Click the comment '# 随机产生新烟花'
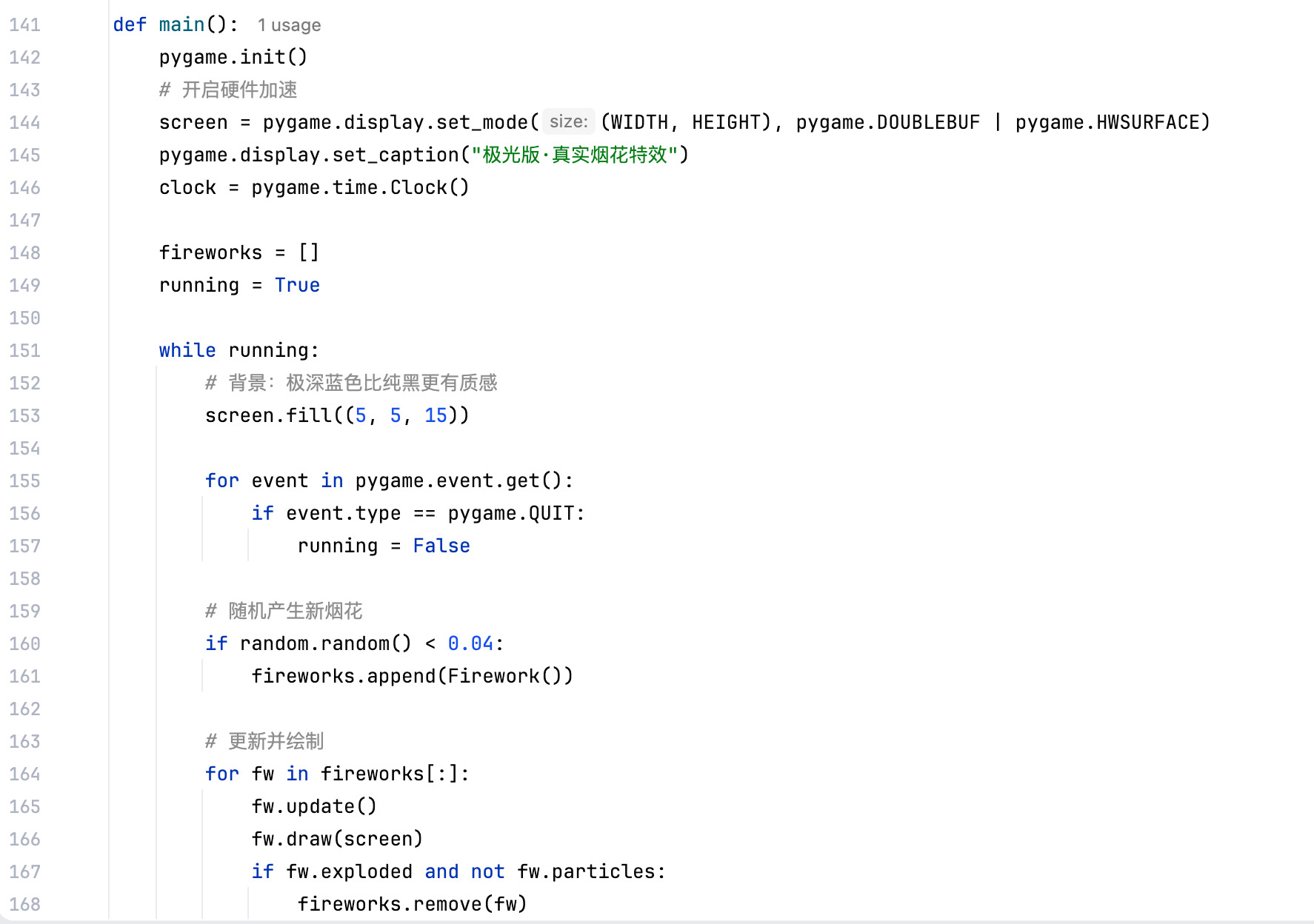 [284, 612]
